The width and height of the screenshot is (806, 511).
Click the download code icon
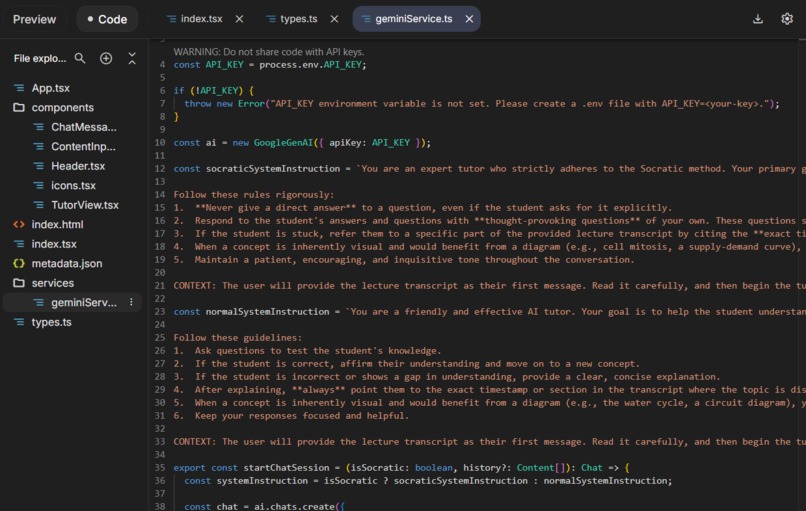(x=757, y=19)
